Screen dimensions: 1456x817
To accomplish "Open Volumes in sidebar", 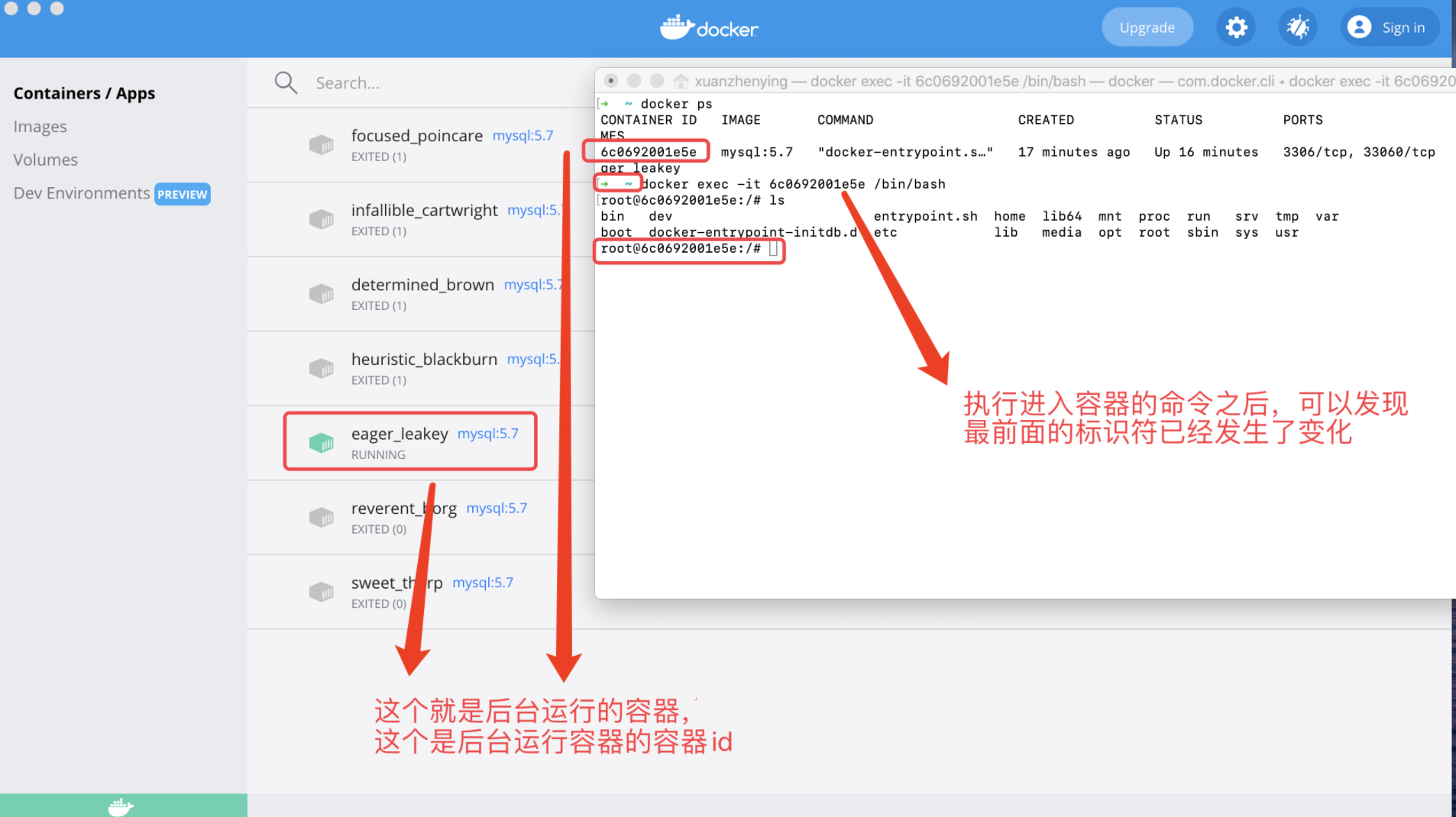I will click(45, 160).
